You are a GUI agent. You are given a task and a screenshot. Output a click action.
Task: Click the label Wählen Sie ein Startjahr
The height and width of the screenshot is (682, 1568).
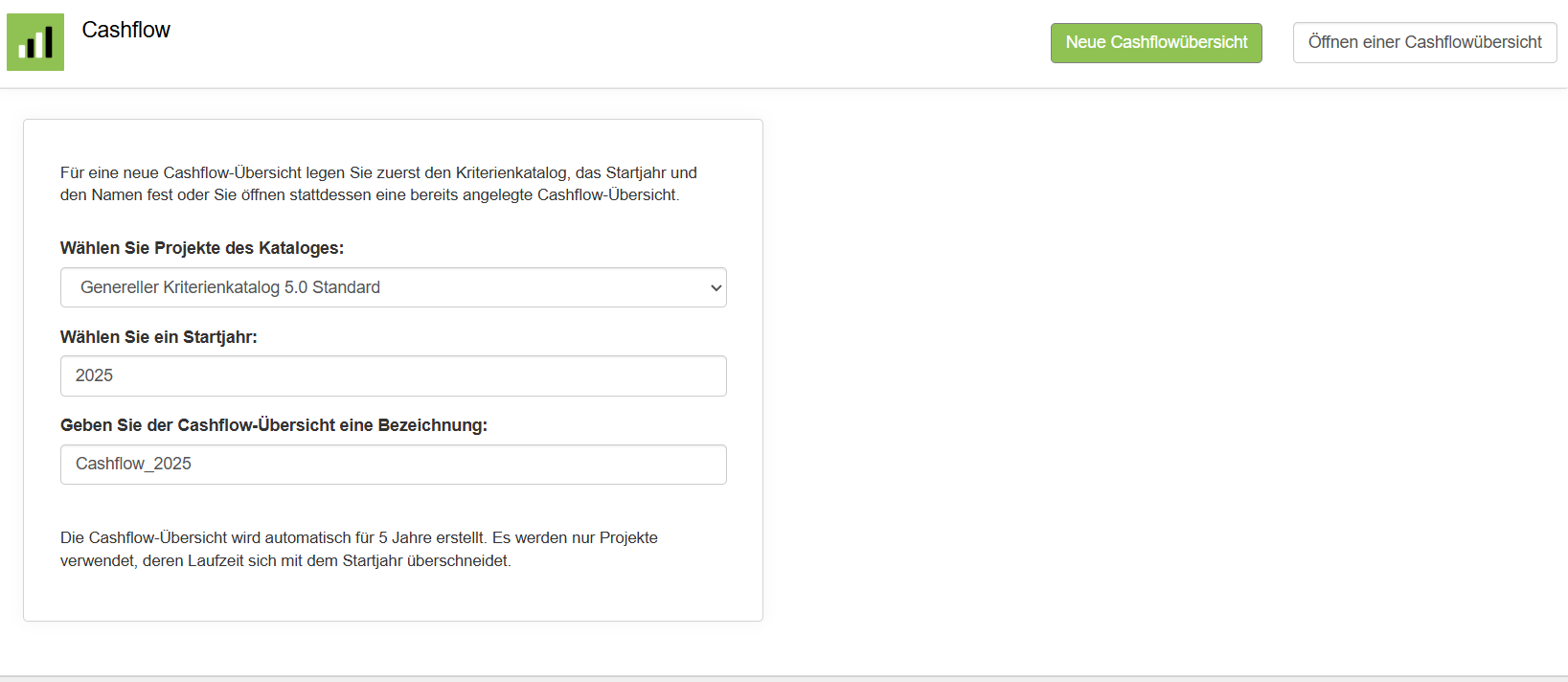click(159, 337)
